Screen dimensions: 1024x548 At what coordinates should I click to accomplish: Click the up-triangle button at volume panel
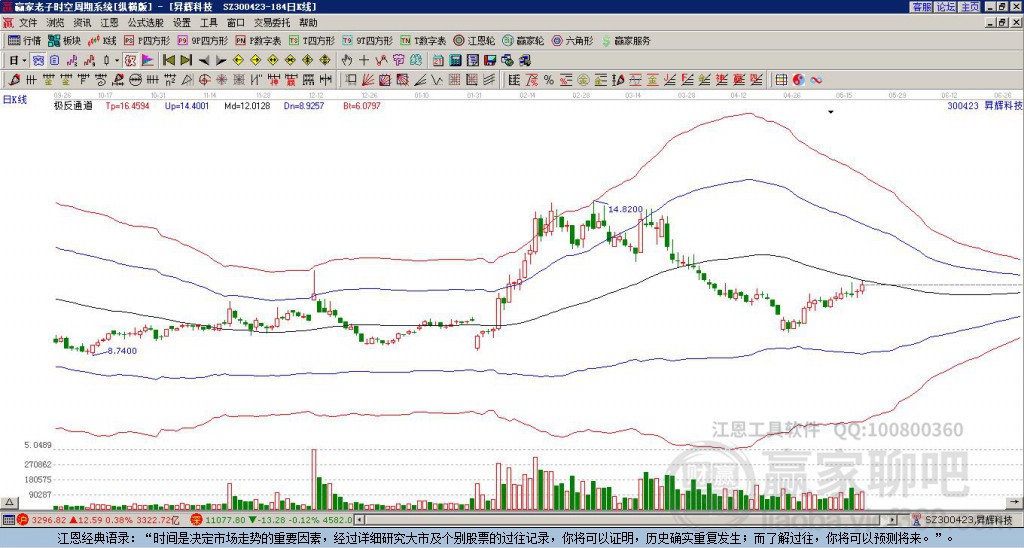coord(9,502)
